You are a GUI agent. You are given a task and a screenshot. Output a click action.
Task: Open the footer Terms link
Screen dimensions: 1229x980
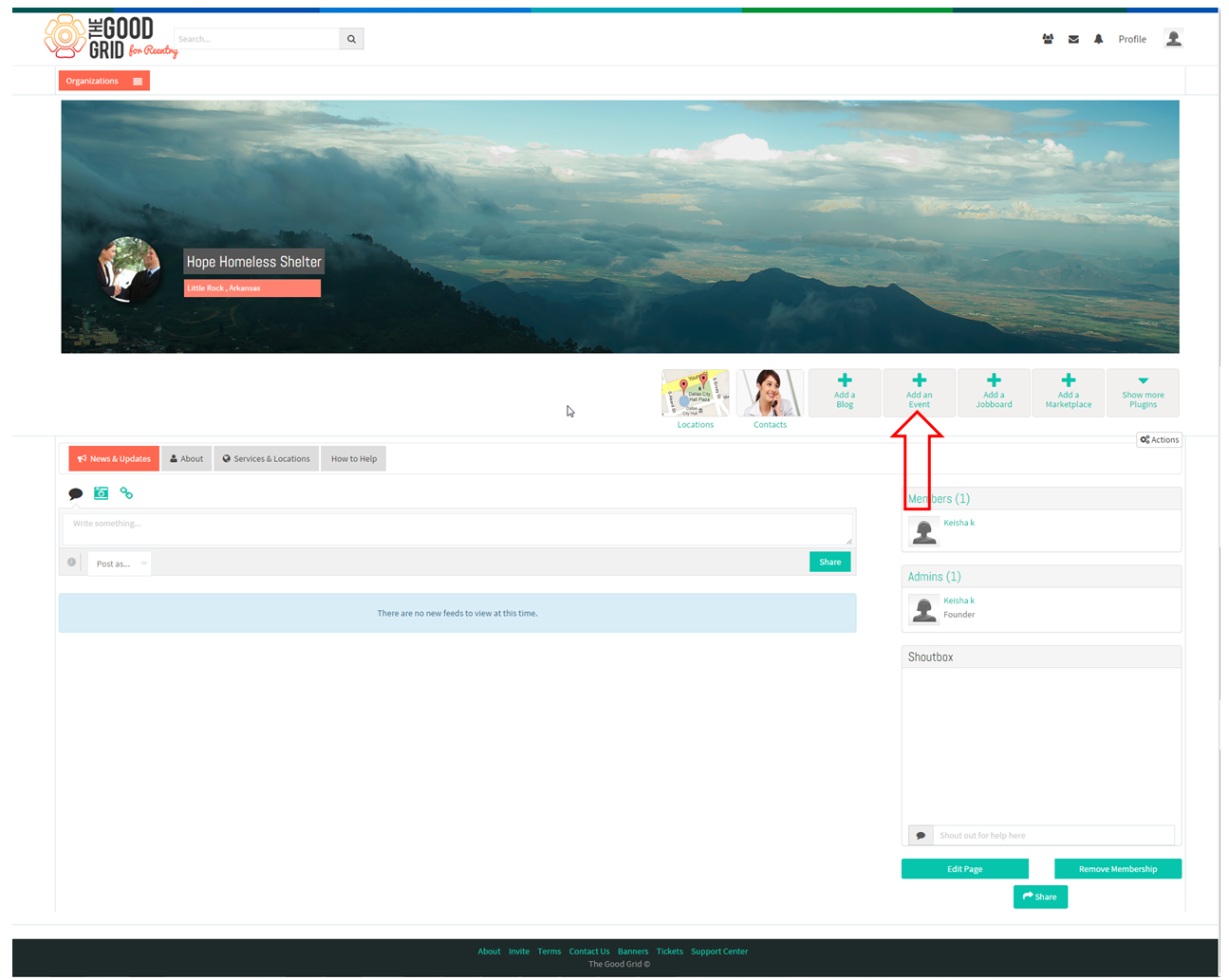click(x=549, y=952)
